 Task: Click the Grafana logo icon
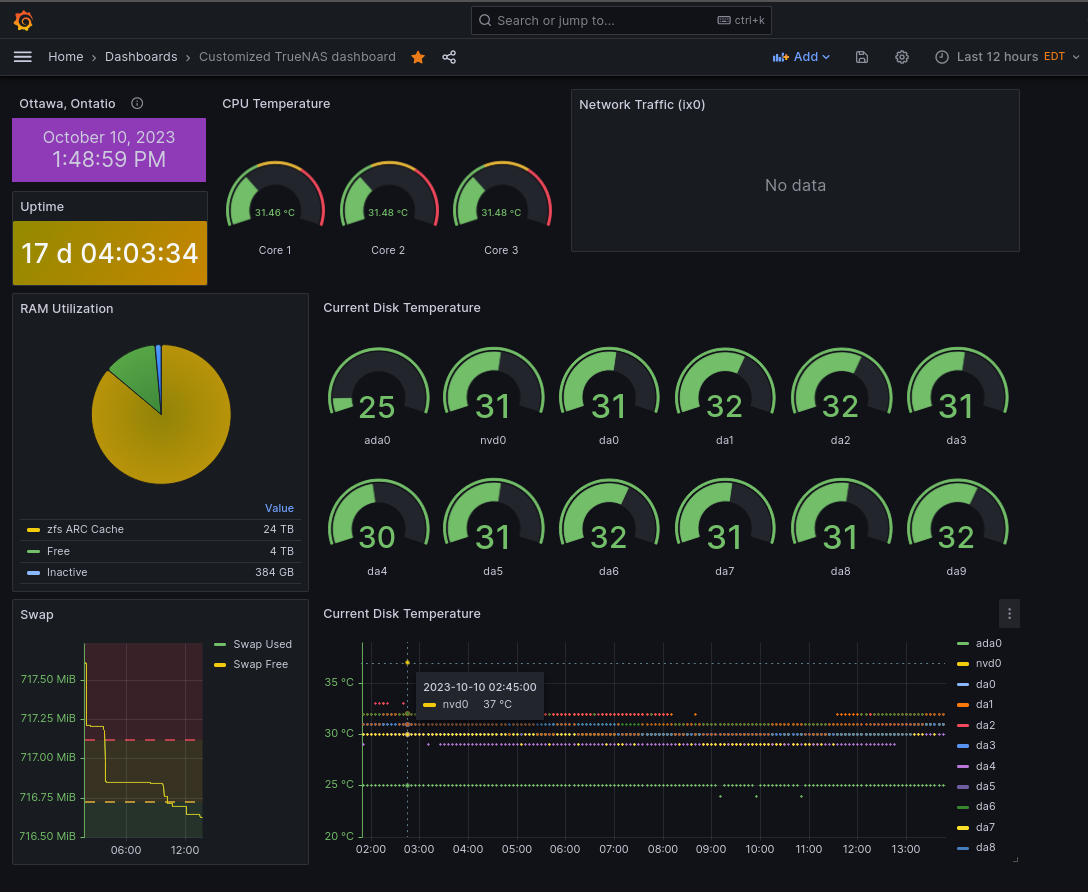tap(24, 20)
